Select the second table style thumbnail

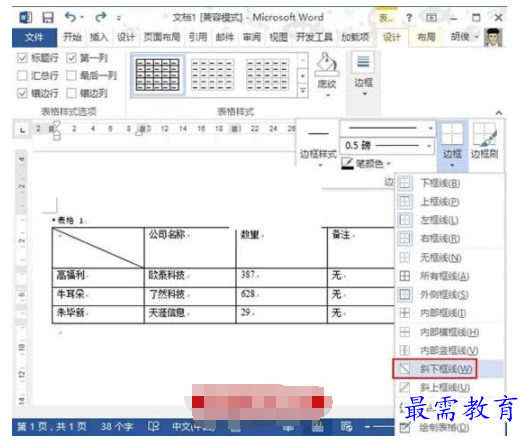pyautogui.click(x=212, y=75)
